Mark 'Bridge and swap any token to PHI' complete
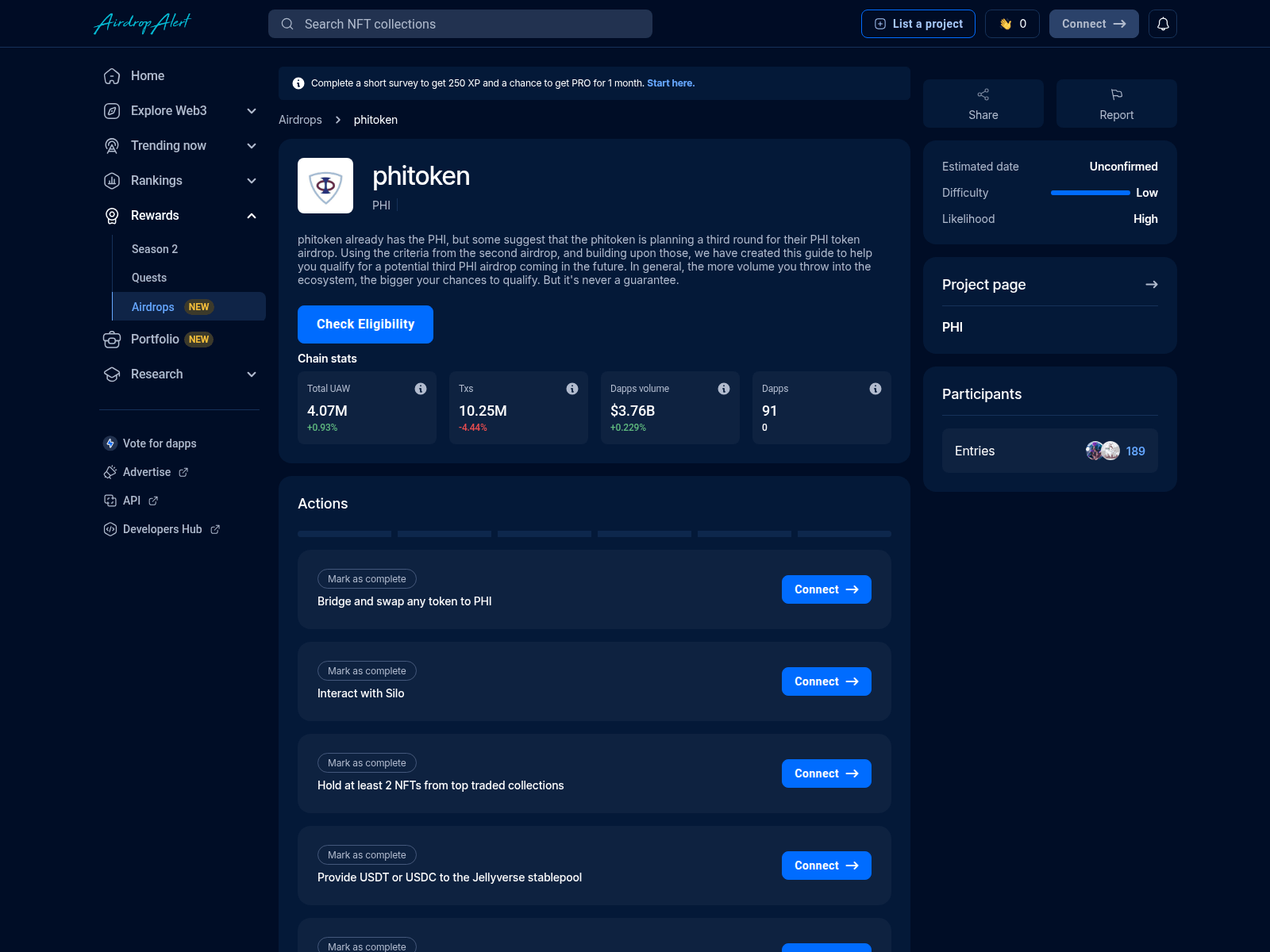 pos(366,578)
